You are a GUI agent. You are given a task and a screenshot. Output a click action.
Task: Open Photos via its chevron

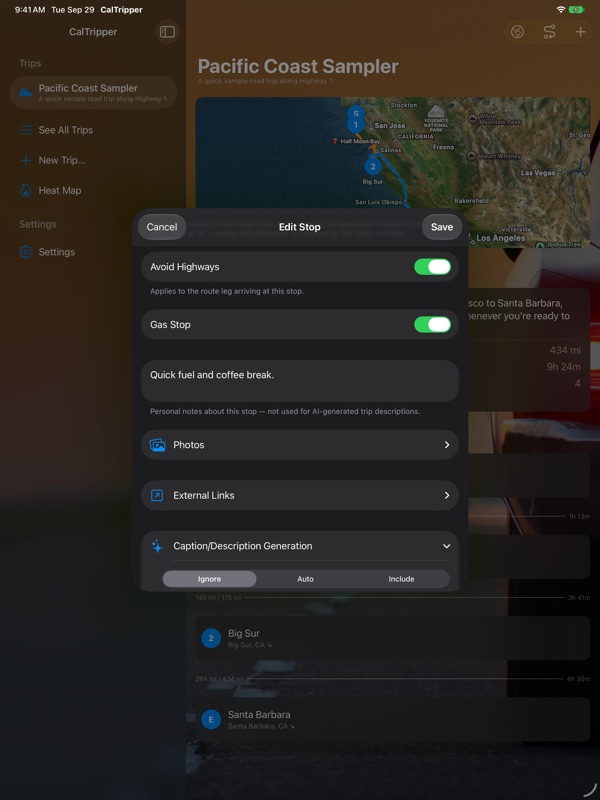point(447,445)
